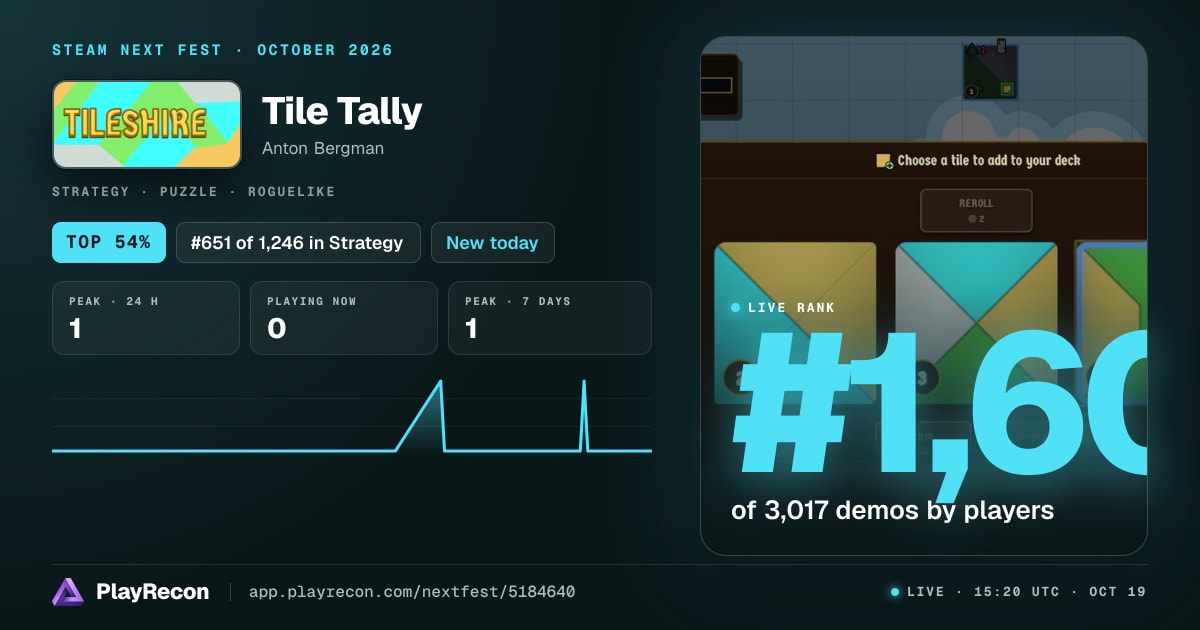Click the small map tile at the screenshot's top
This screenshot has height=630, width=1200.
tap(990, 72)
